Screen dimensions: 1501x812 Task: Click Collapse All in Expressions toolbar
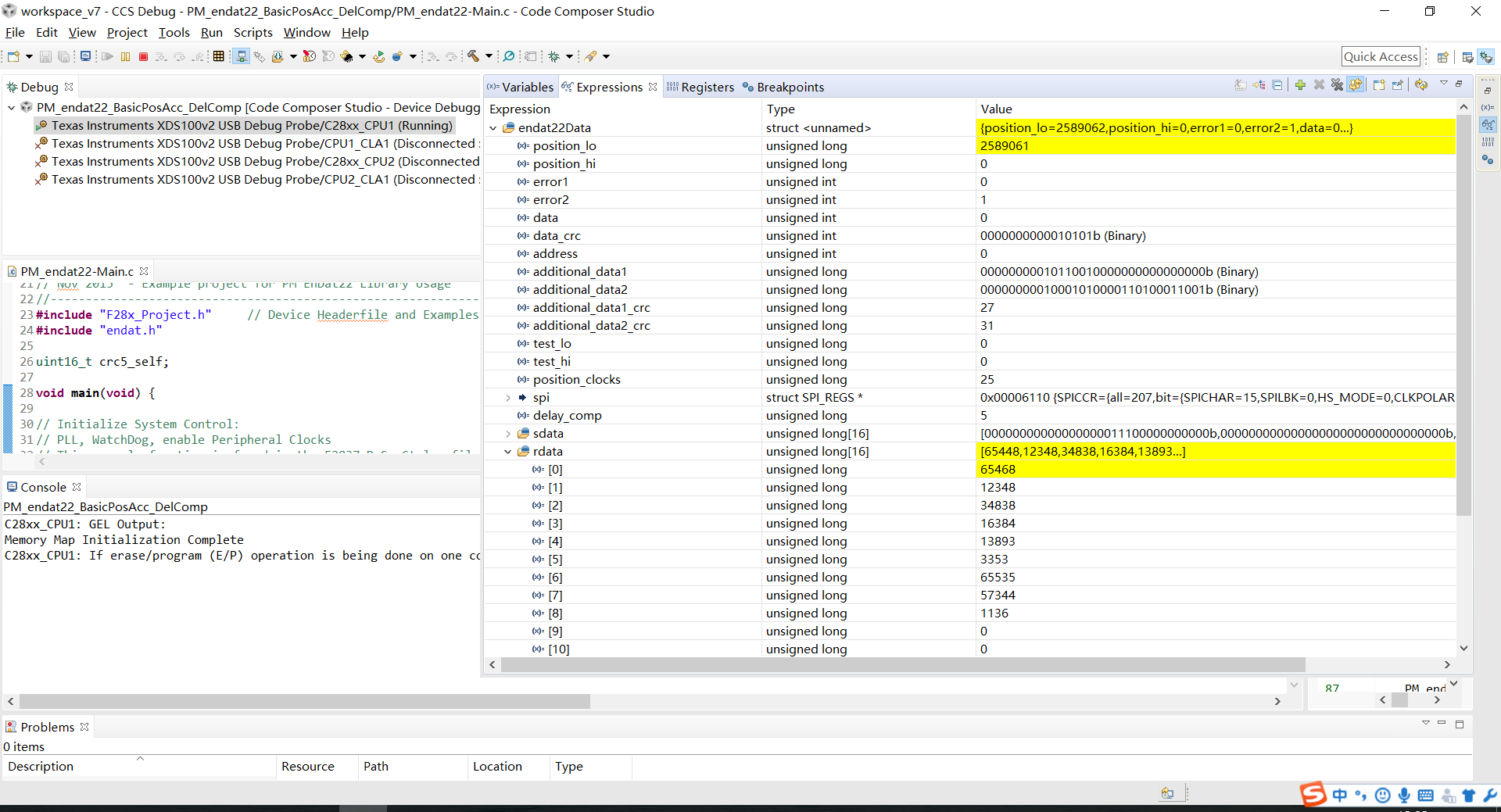pos(1277,85)
